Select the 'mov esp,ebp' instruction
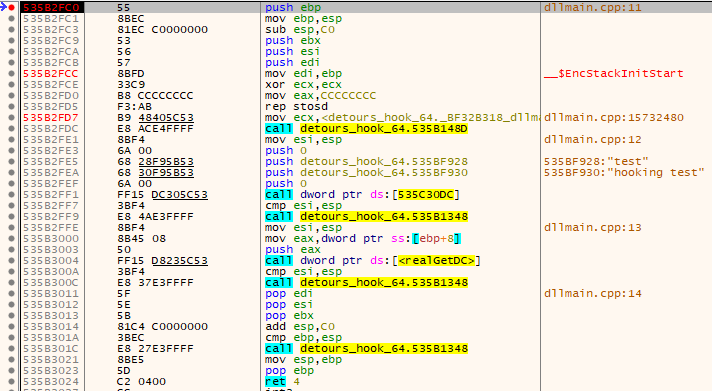712x391 pixels. [303, 360]
